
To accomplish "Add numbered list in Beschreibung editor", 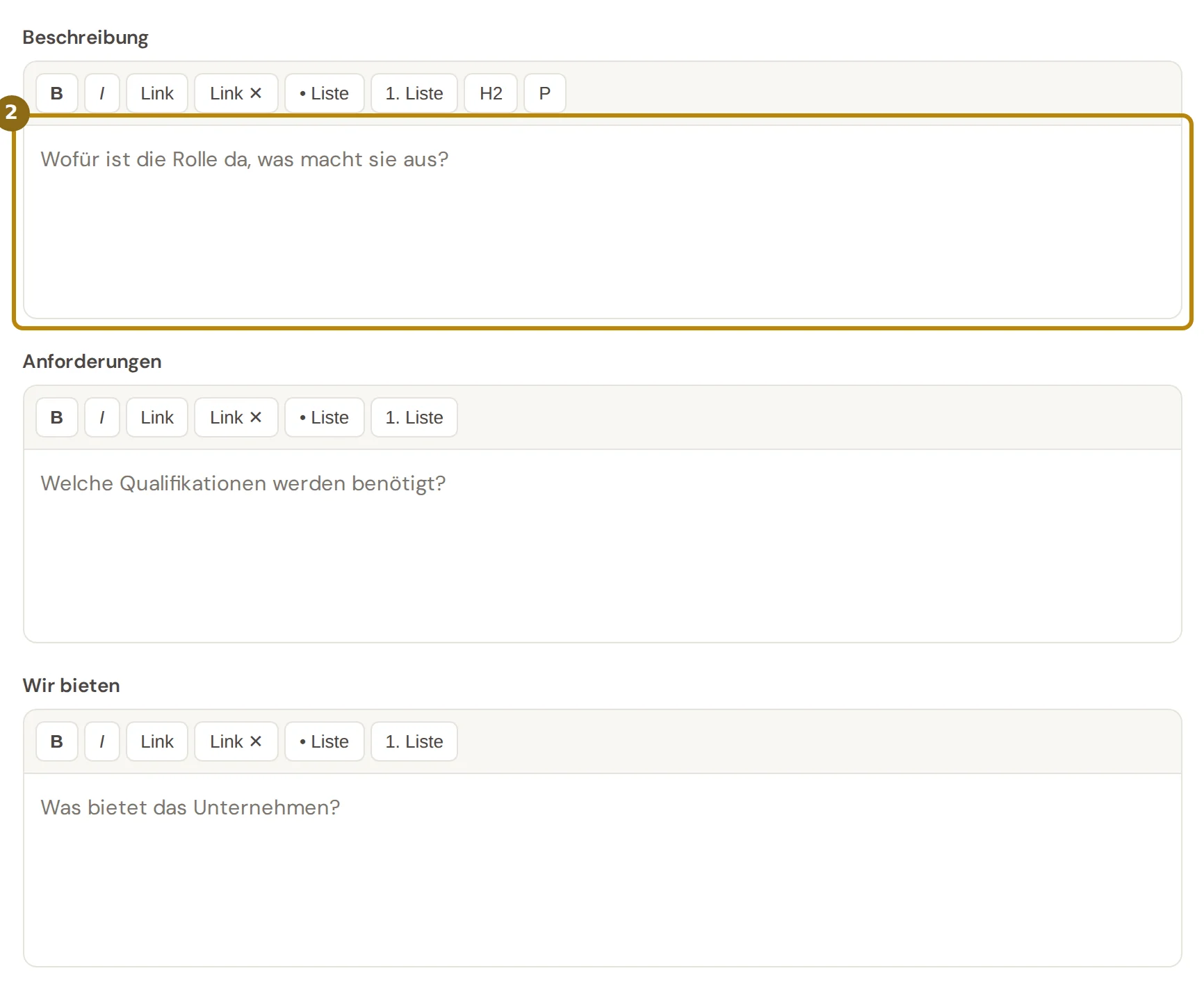I will tap(414, 93).
